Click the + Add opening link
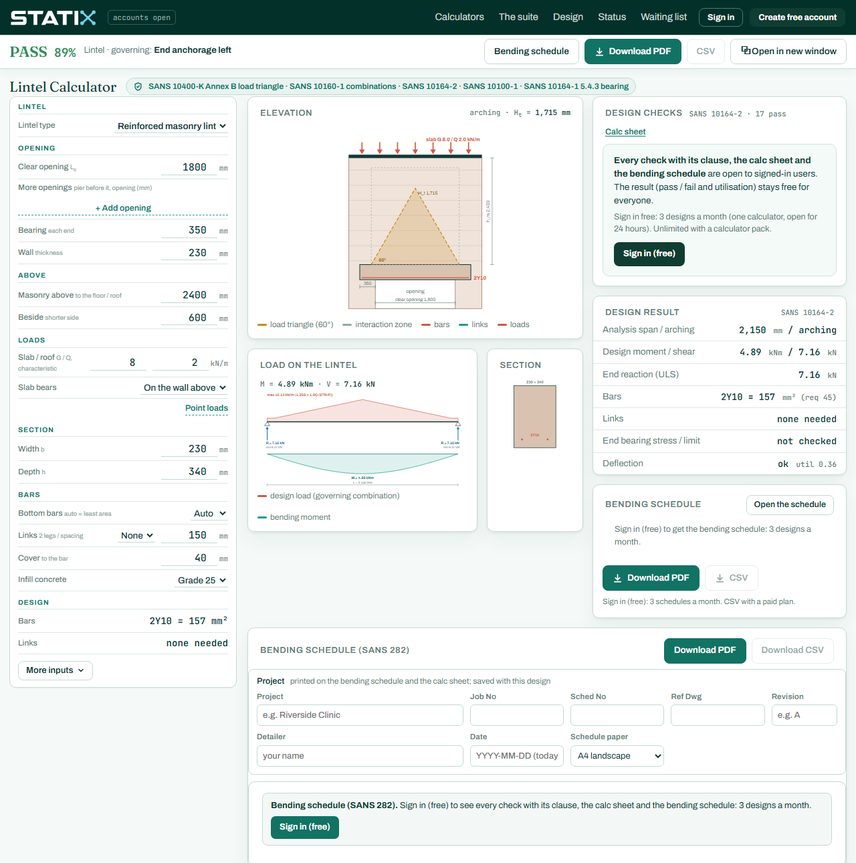This screenshot has width=856, height=863. 123,208
